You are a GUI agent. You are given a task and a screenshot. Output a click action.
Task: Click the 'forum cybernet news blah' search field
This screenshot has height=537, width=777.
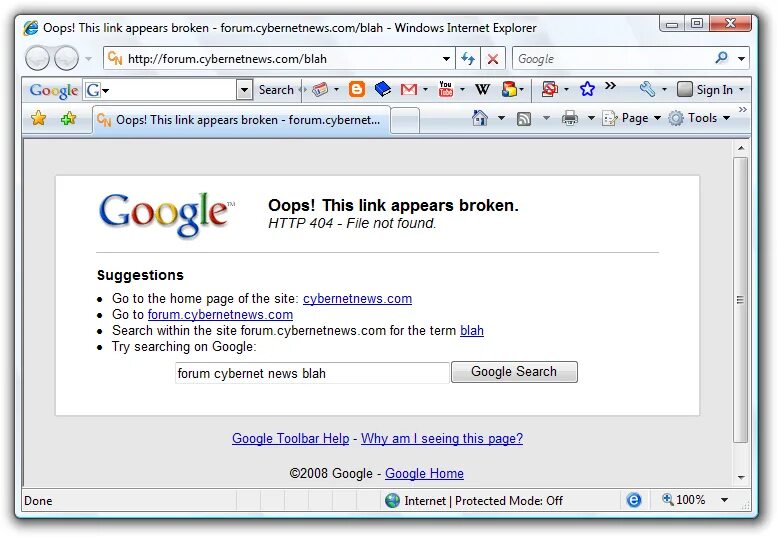(x=312, y=373)
